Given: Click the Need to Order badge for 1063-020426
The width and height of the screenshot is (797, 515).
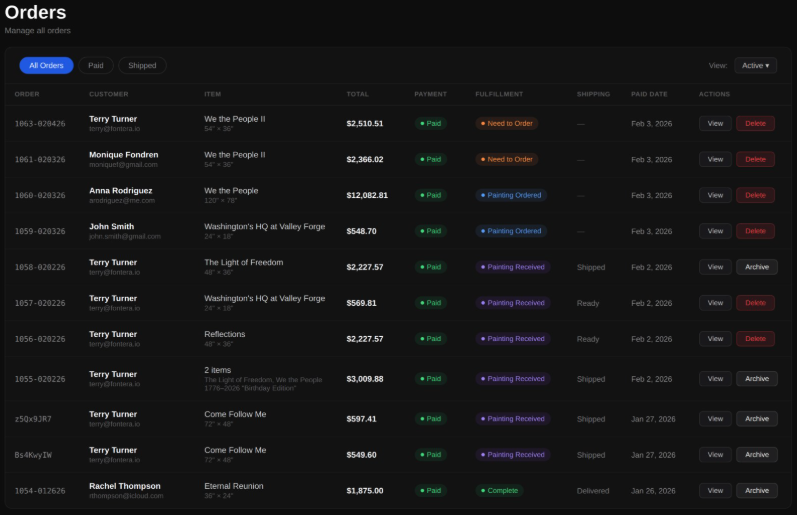Looking at the screenshot, I should pos(508,123).
